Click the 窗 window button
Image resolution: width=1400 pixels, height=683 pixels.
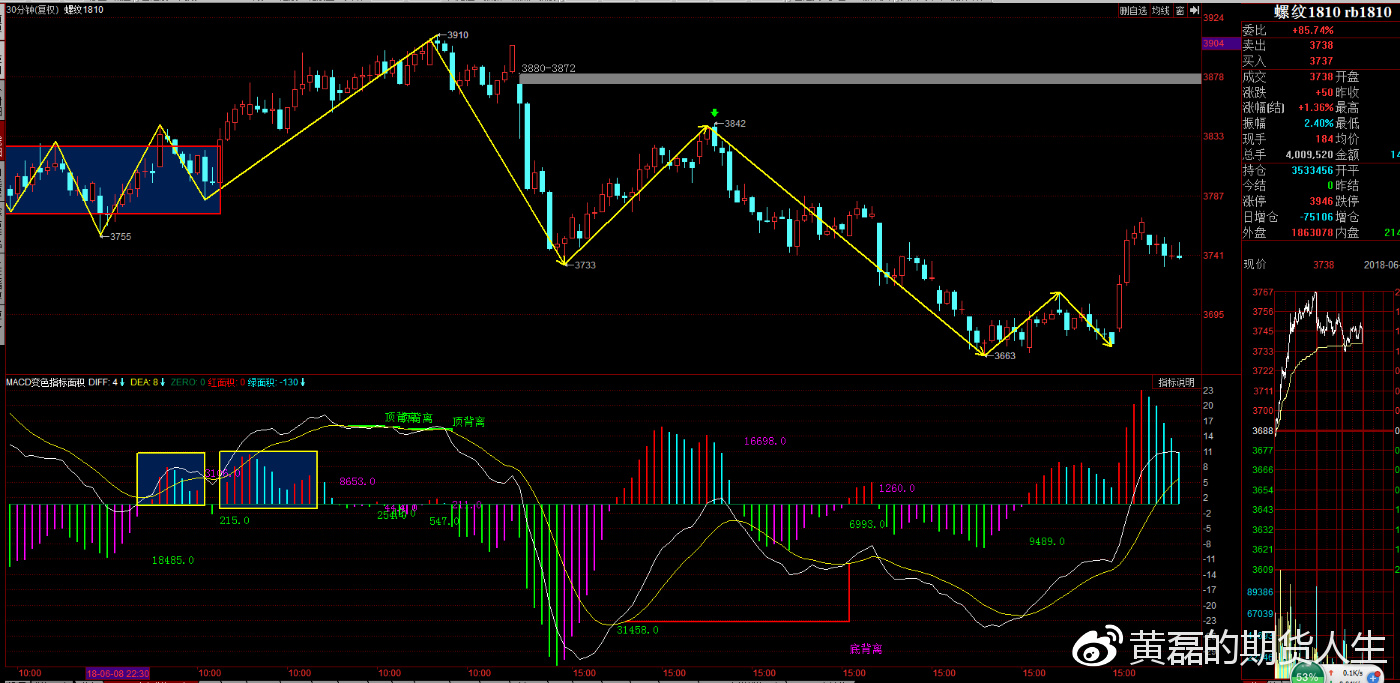pos(1180,10)
